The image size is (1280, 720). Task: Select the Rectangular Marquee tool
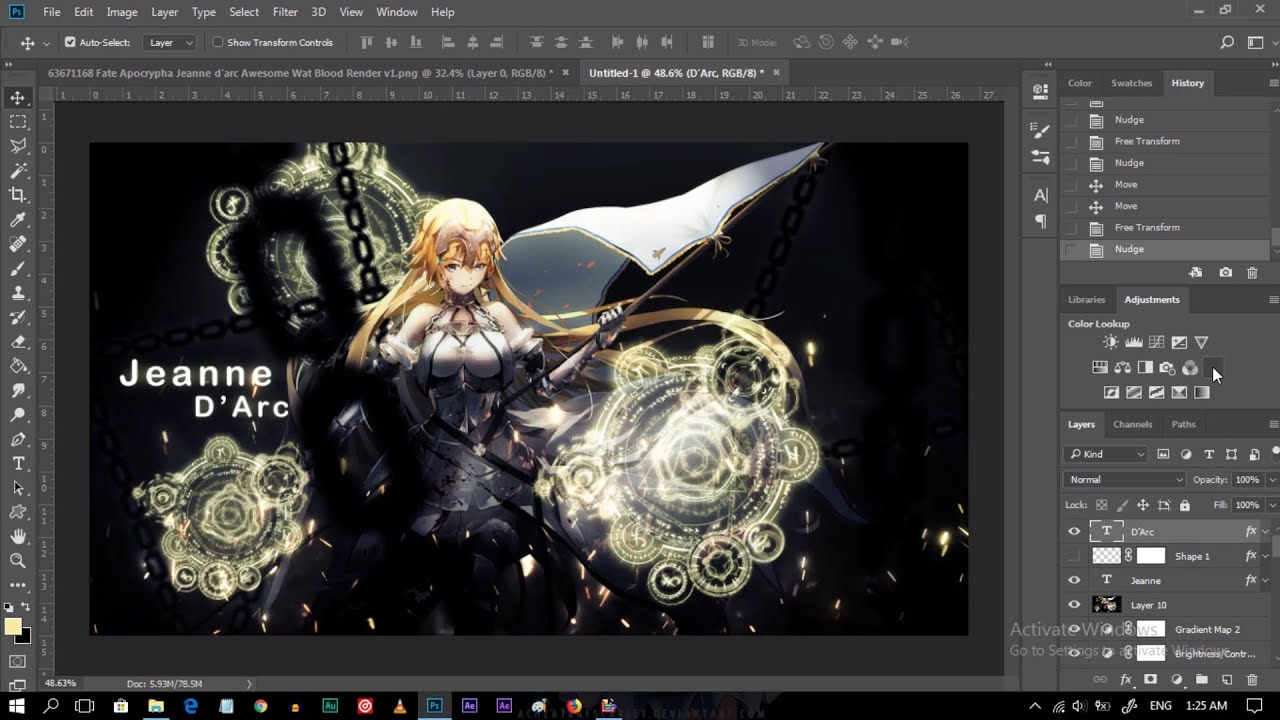pyautogui.click(x=18, y=122)
